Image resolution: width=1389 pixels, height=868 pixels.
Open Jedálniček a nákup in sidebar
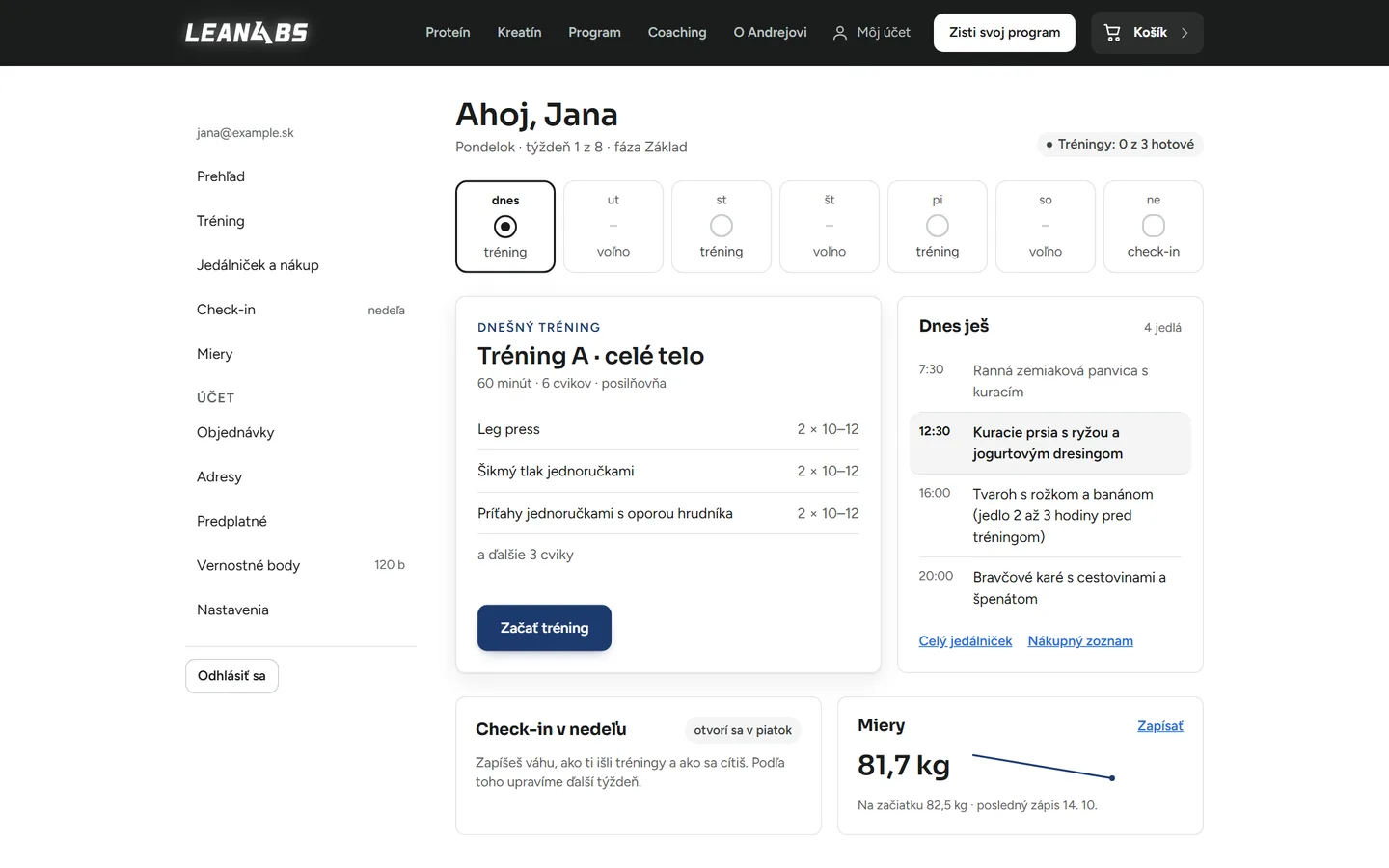click(301, 265)
